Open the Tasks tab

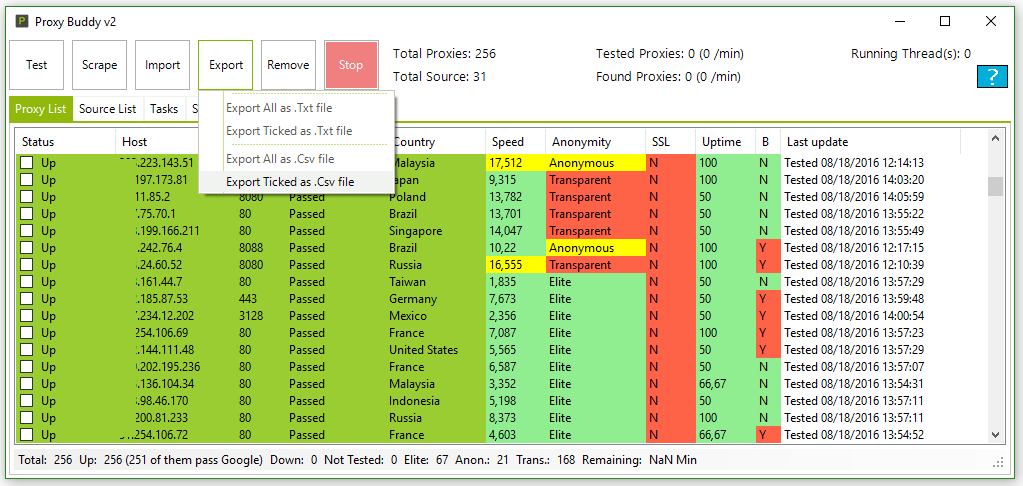click(164, 110)
